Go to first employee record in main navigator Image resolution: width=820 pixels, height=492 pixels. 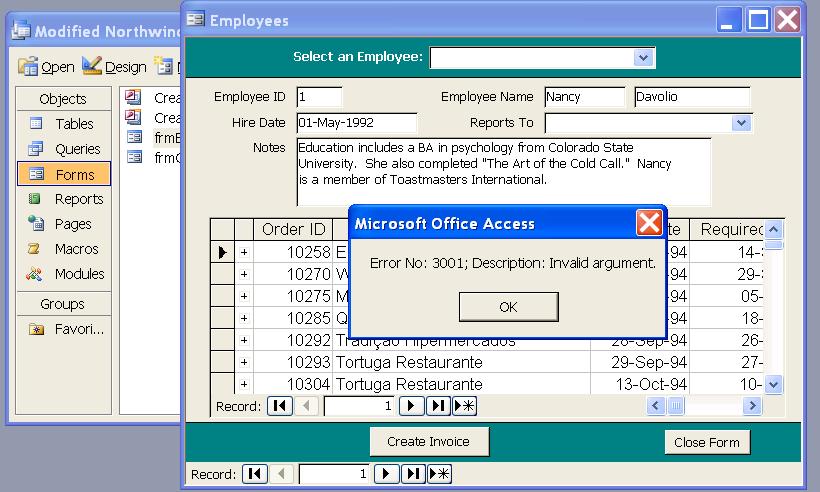point(255,474)
